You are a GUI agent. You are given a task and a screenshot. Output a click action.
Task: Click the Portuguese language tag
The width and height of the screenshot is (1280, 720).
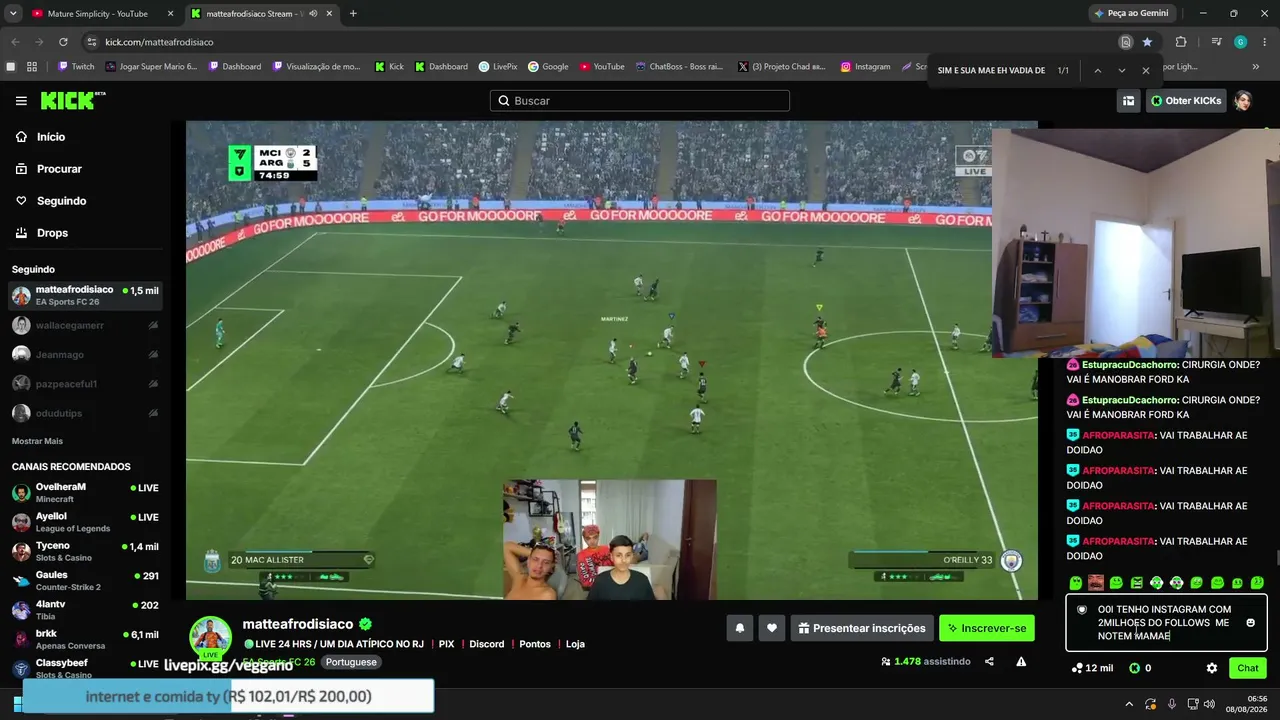tap(351, 662)
